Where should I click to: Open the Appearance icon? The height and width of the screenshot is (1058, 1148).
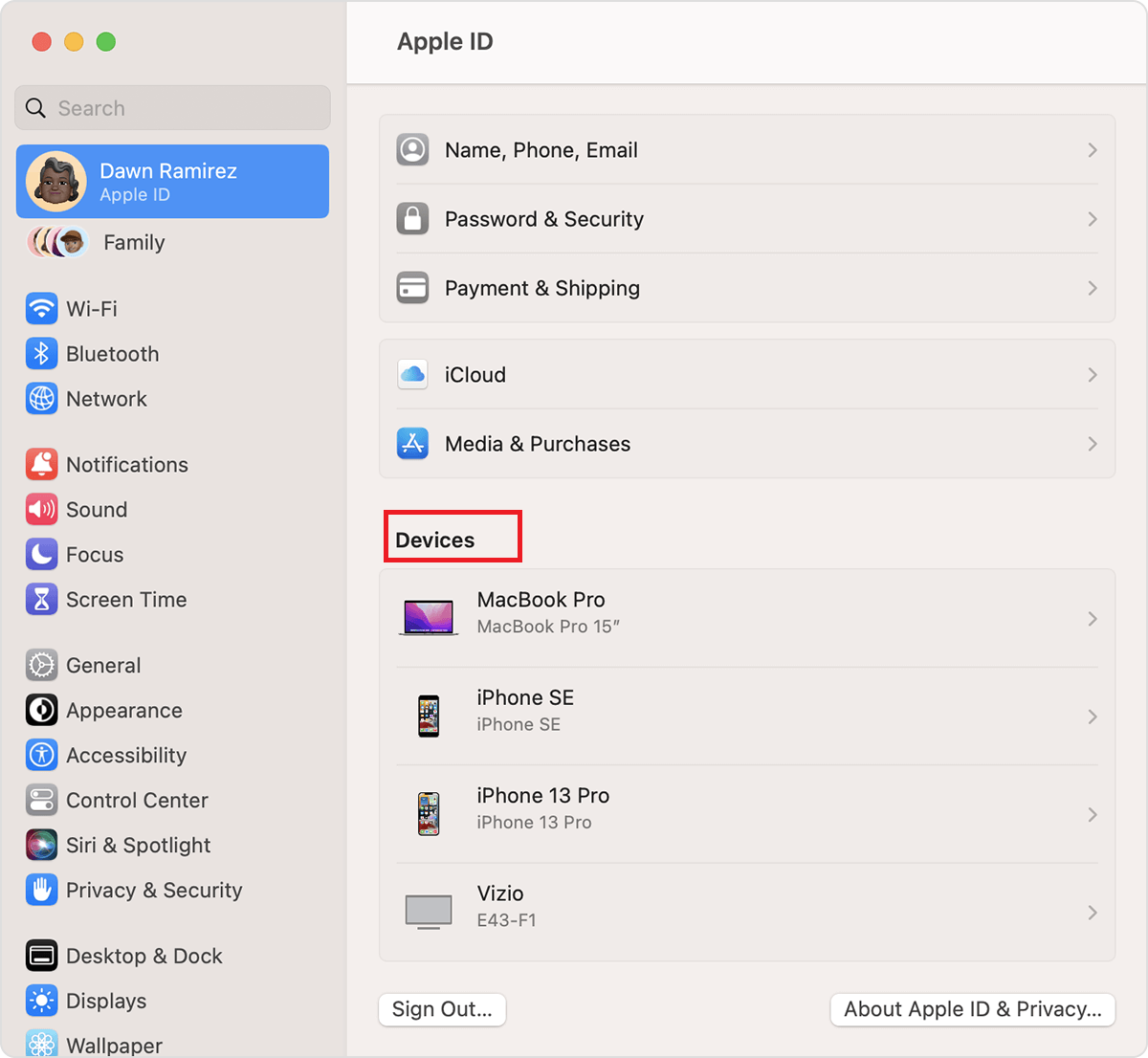tap(41, 710)
